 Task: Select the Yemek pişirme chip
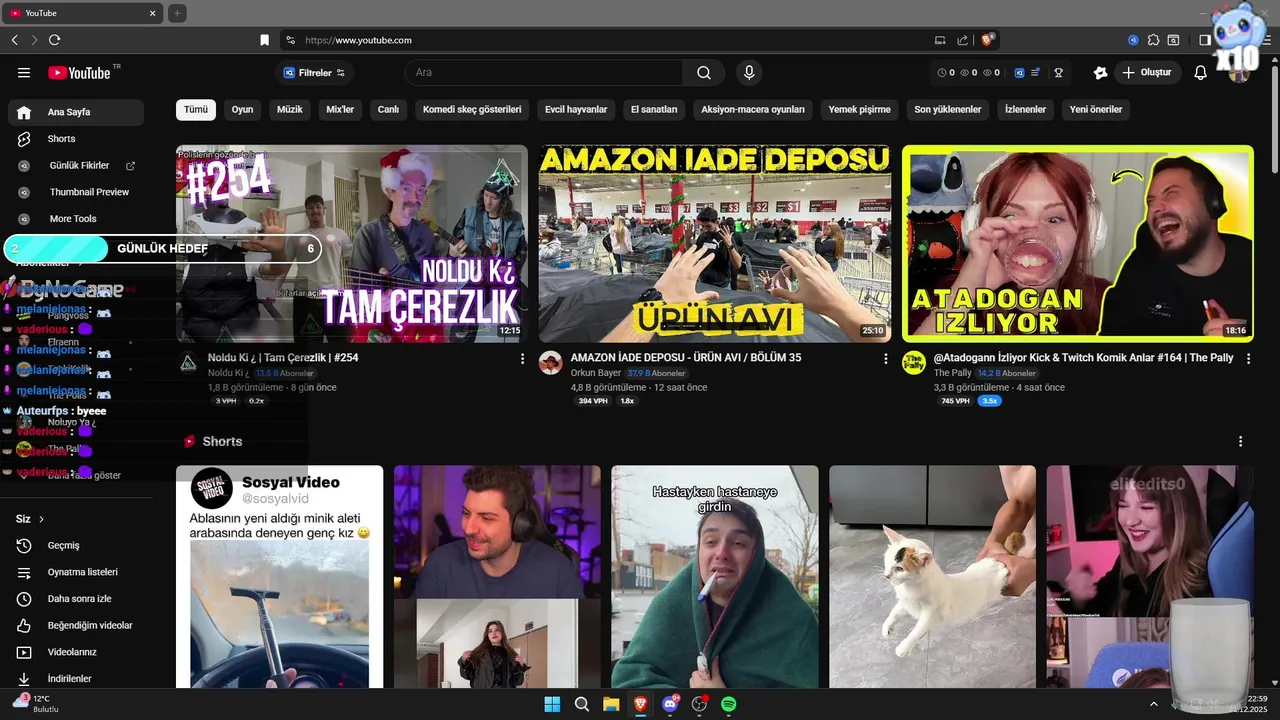point(859,110)
